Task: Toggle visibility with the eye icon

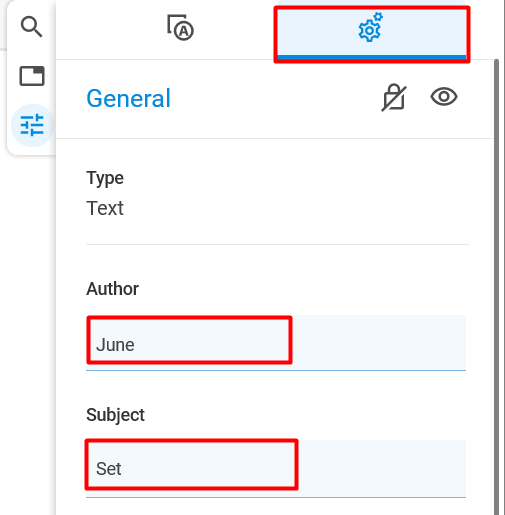Action: (x=444, y=97)
